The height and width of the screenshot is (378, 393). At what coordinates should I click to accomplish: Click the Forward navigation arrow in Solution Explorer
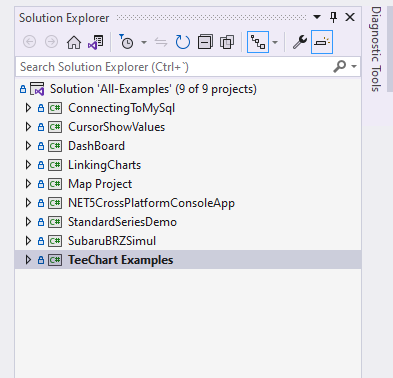[51, 42]
